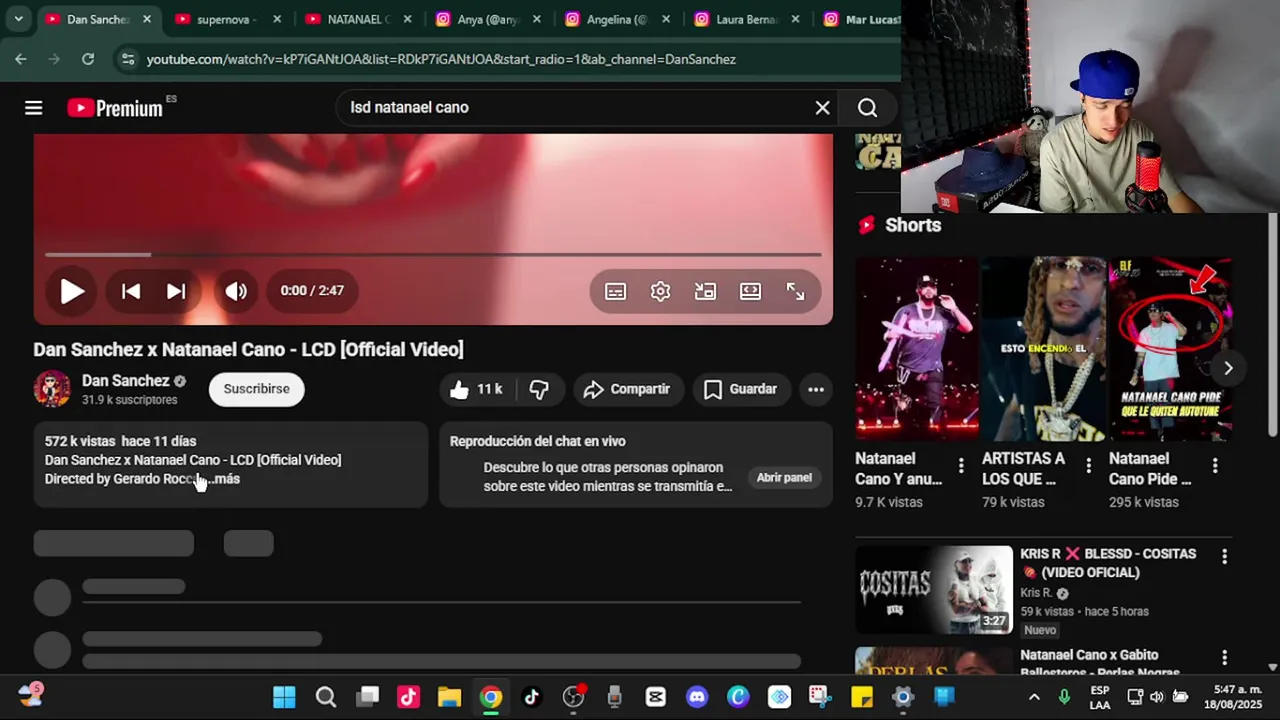Show hidden system tray icons

coord(1034,697)
